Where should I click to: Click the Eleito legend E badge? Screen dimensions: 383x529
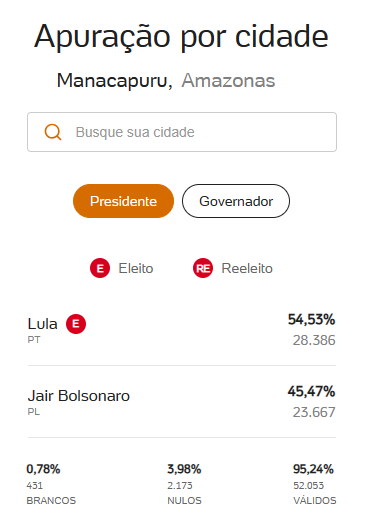[x=100, y=268]
